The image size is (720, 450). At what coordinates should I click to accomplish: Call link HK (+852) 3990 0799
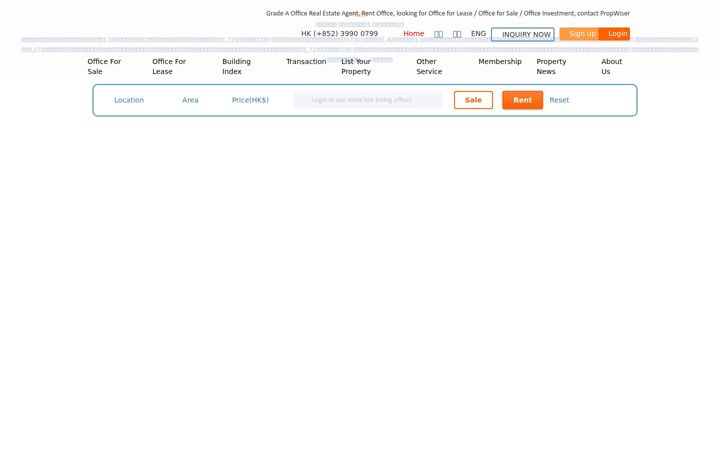click(339, 34)
